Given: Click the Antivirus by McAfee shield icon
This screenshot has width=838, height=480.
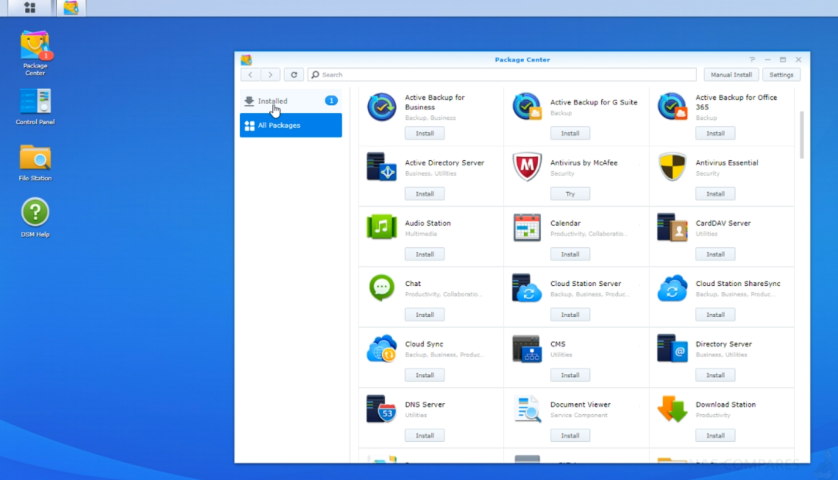Looking at the screenshot, I should tap(527, 167).
